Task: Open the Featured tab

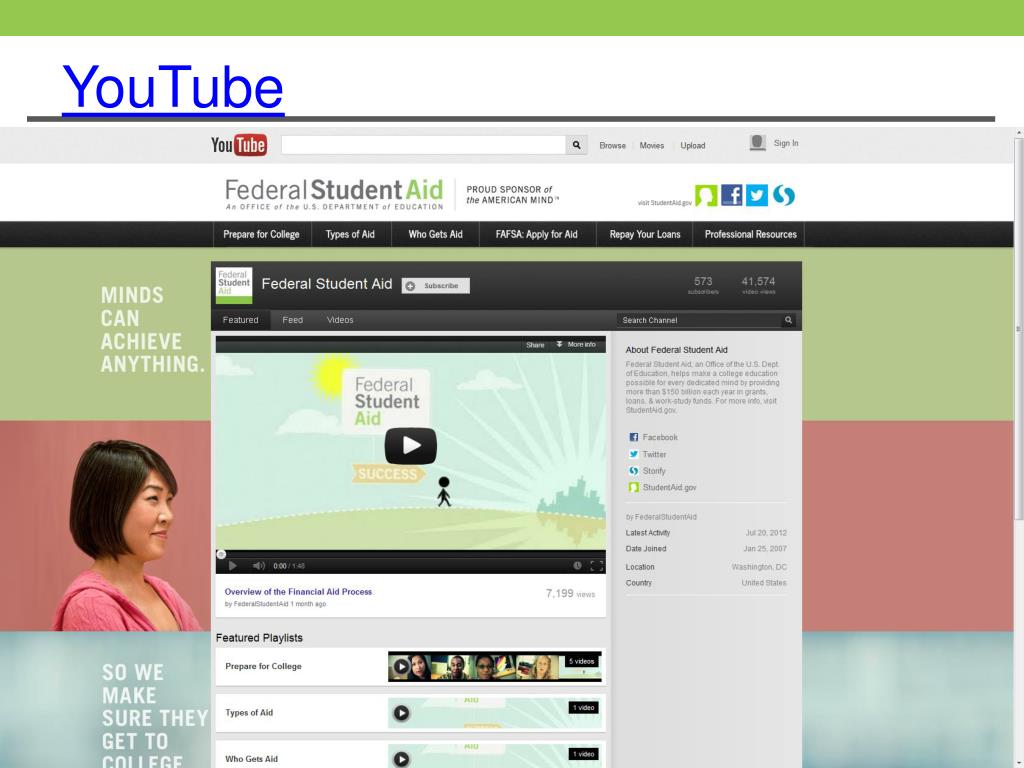Action: point(240,320)
